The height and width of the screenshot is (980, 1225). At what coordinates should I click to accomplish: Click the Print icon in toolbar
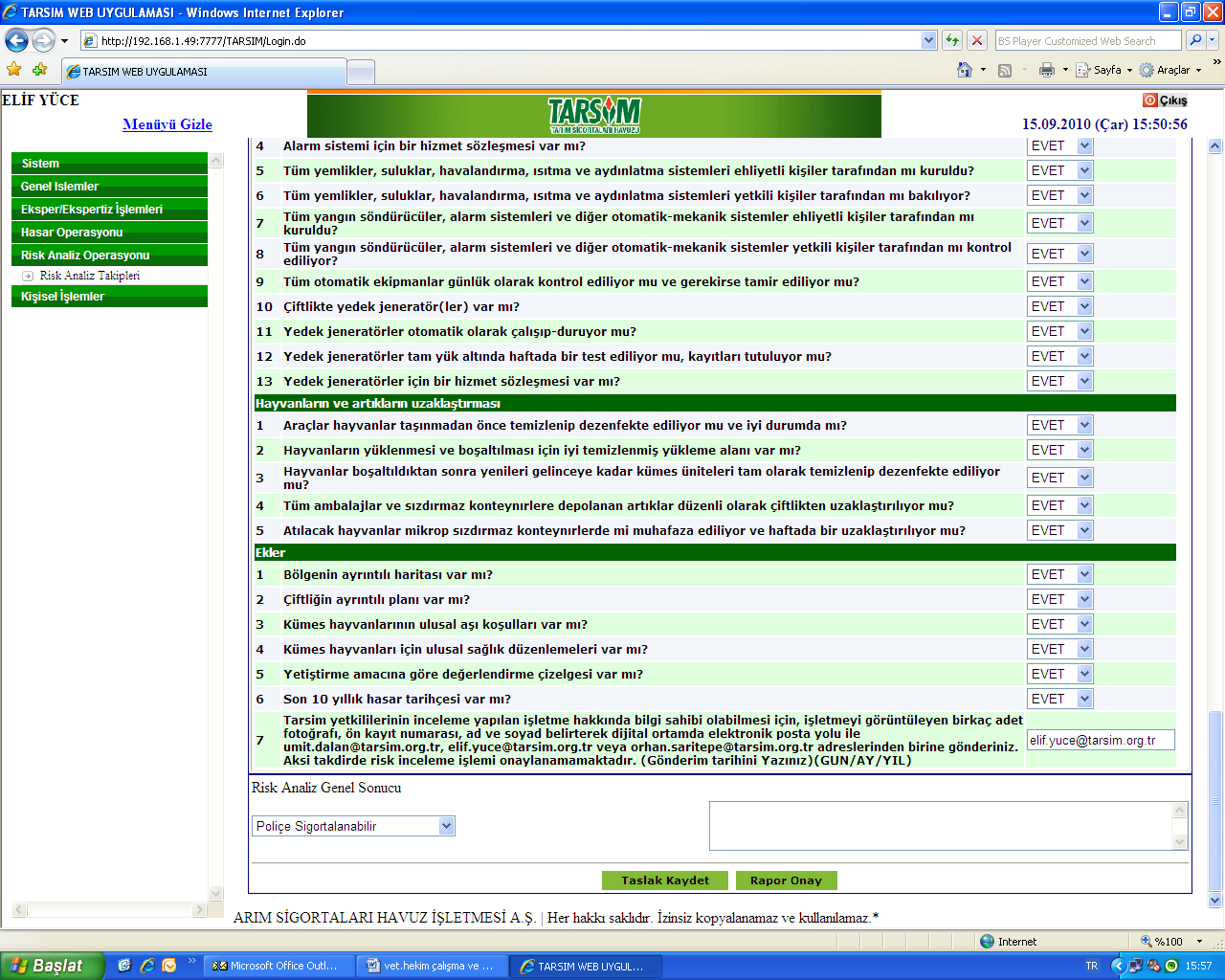pyautogui.click(x=1047, y=70)
